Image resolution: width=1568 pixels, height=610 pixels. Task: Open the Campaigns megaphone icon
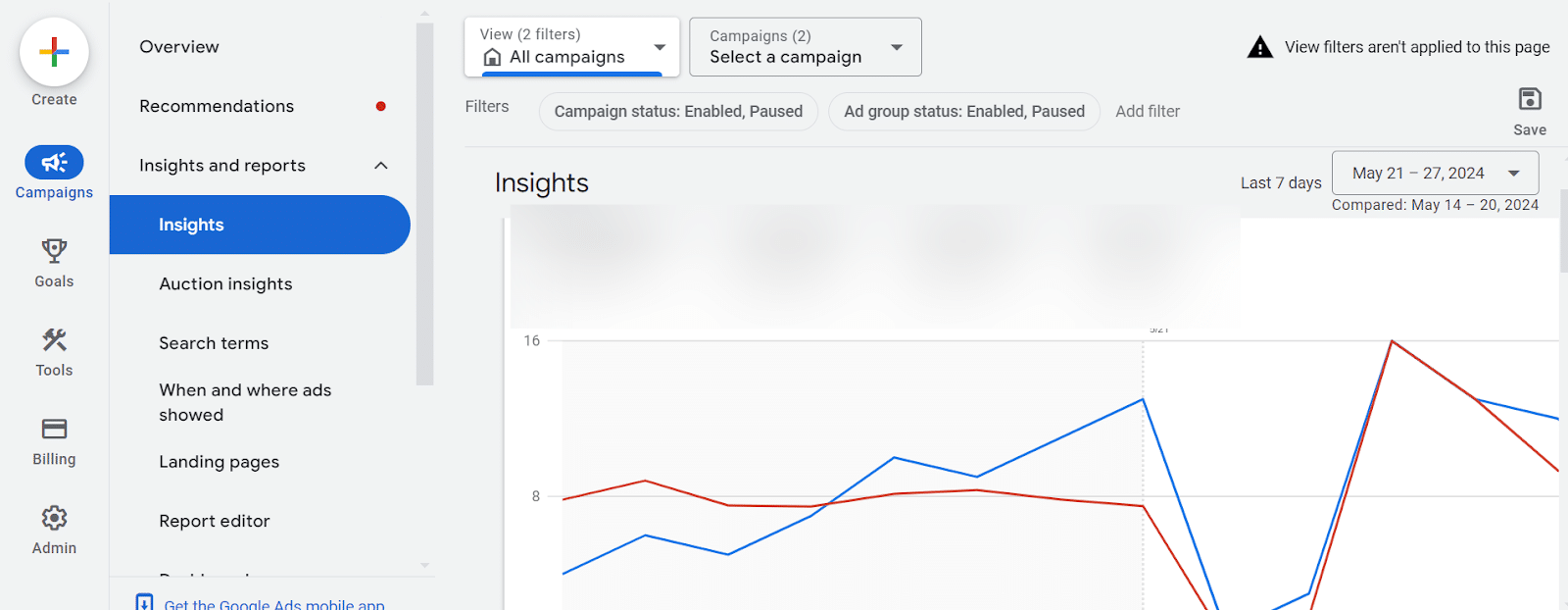54,163
